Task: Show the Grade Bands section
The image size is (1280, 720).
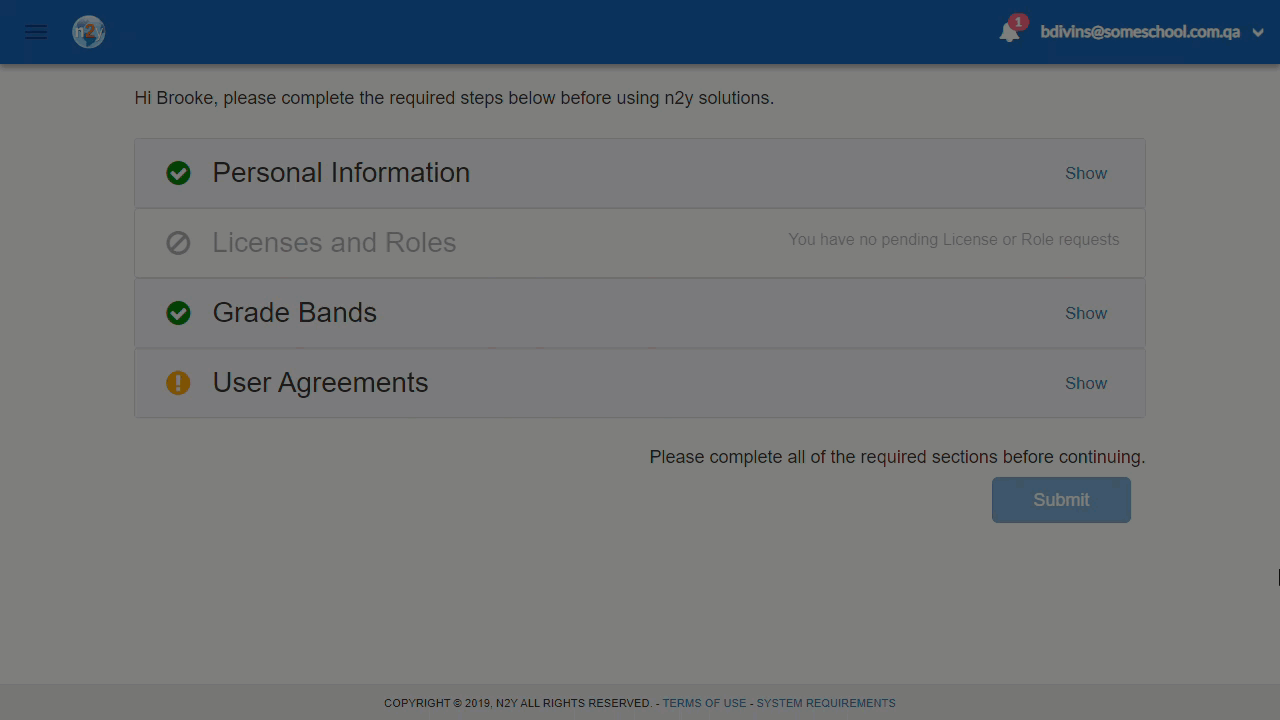Action: click(1086, 313)
